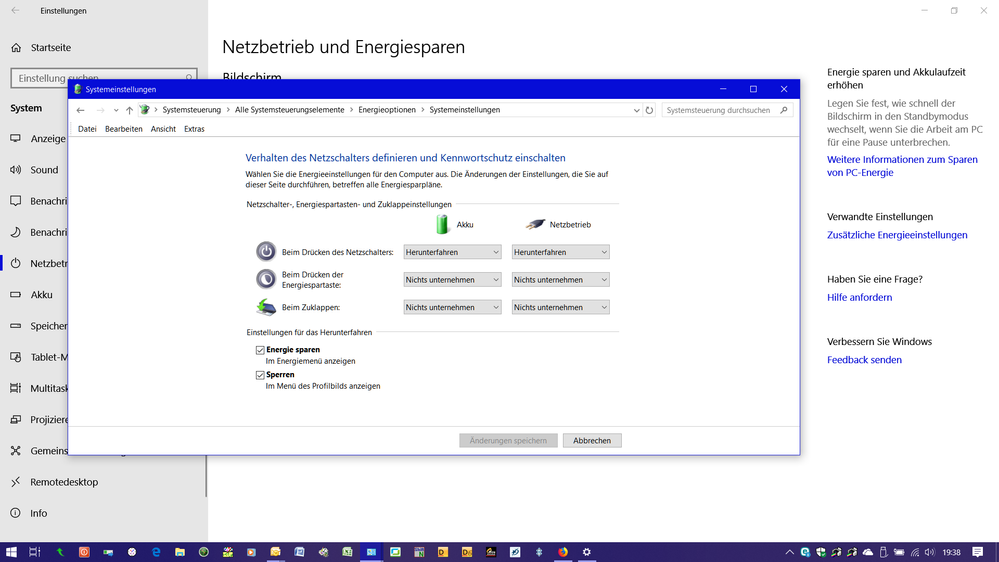Click the Systemsteuerung breadcrumb
999x562 pixels.
[191, 110]
